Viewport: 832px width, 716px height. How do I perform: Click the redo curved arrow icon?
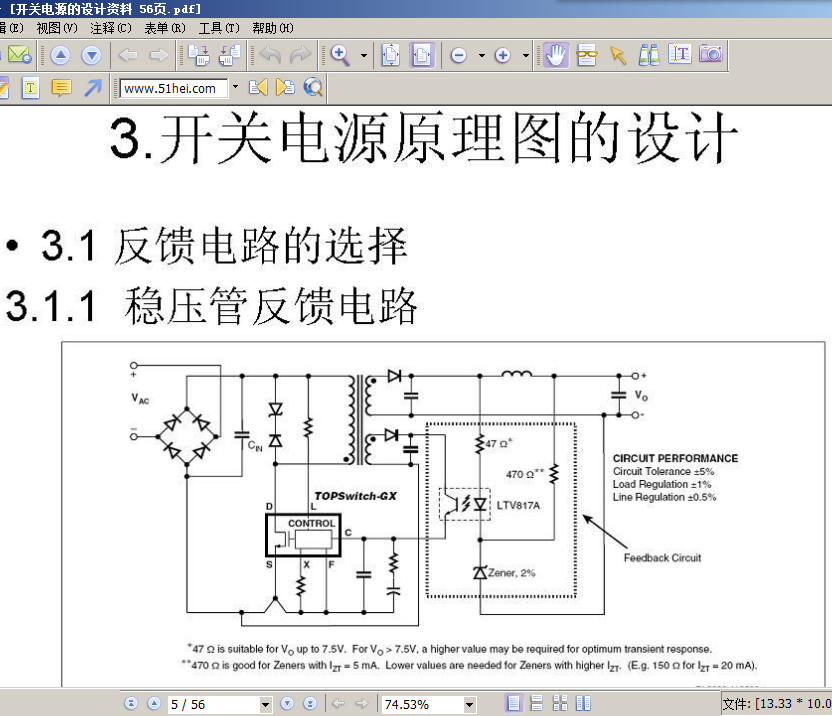point(301,55)
